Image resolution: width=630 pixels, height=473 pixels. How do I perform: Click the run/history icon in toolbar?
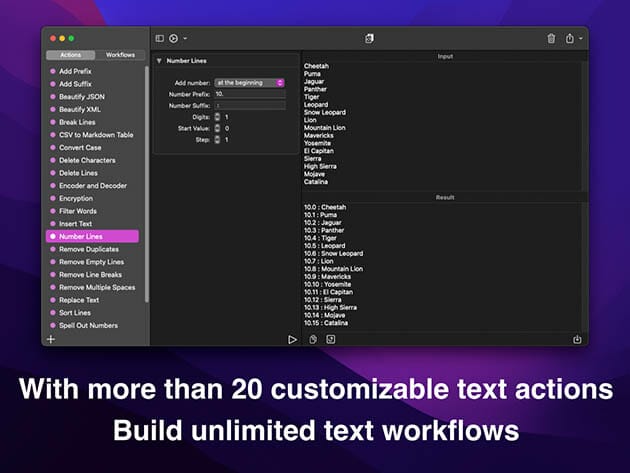point(174,38)
